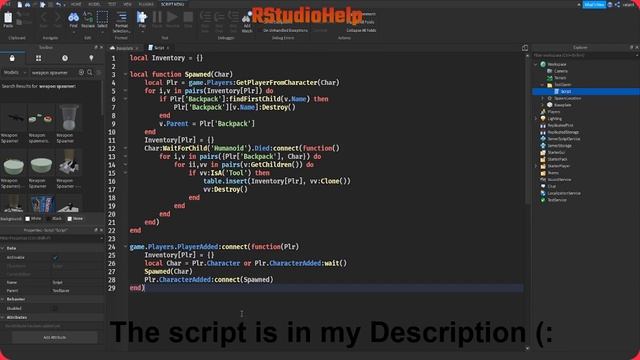Select StarterPack in Explorer
Image resolution: width=640 pixels, height=360 pixels.
(557, 159)
